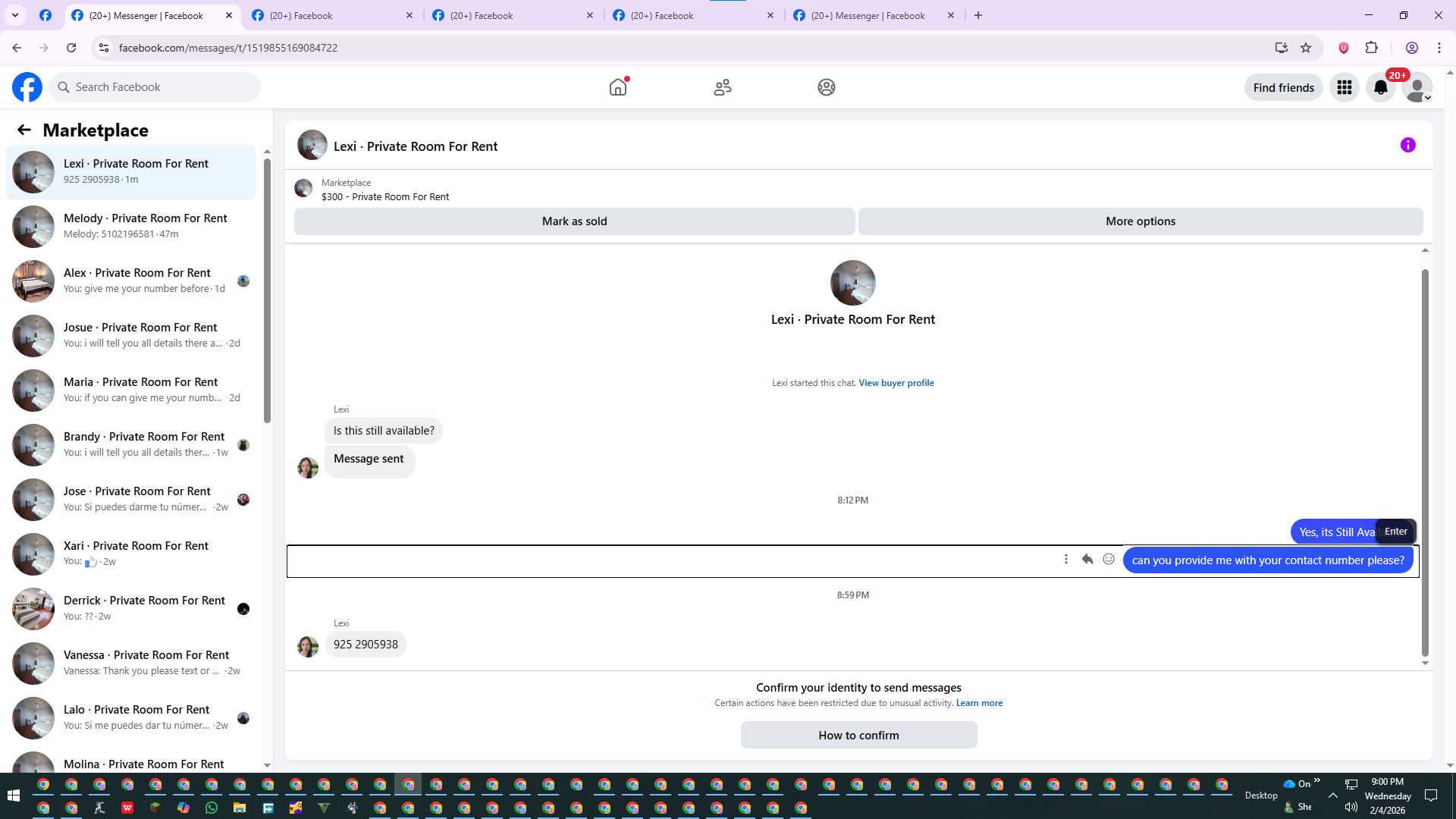The height and width of the screenshot is (819, 1456).
Task: Open the tab search dropdown arrow
Action: [15, 15]
